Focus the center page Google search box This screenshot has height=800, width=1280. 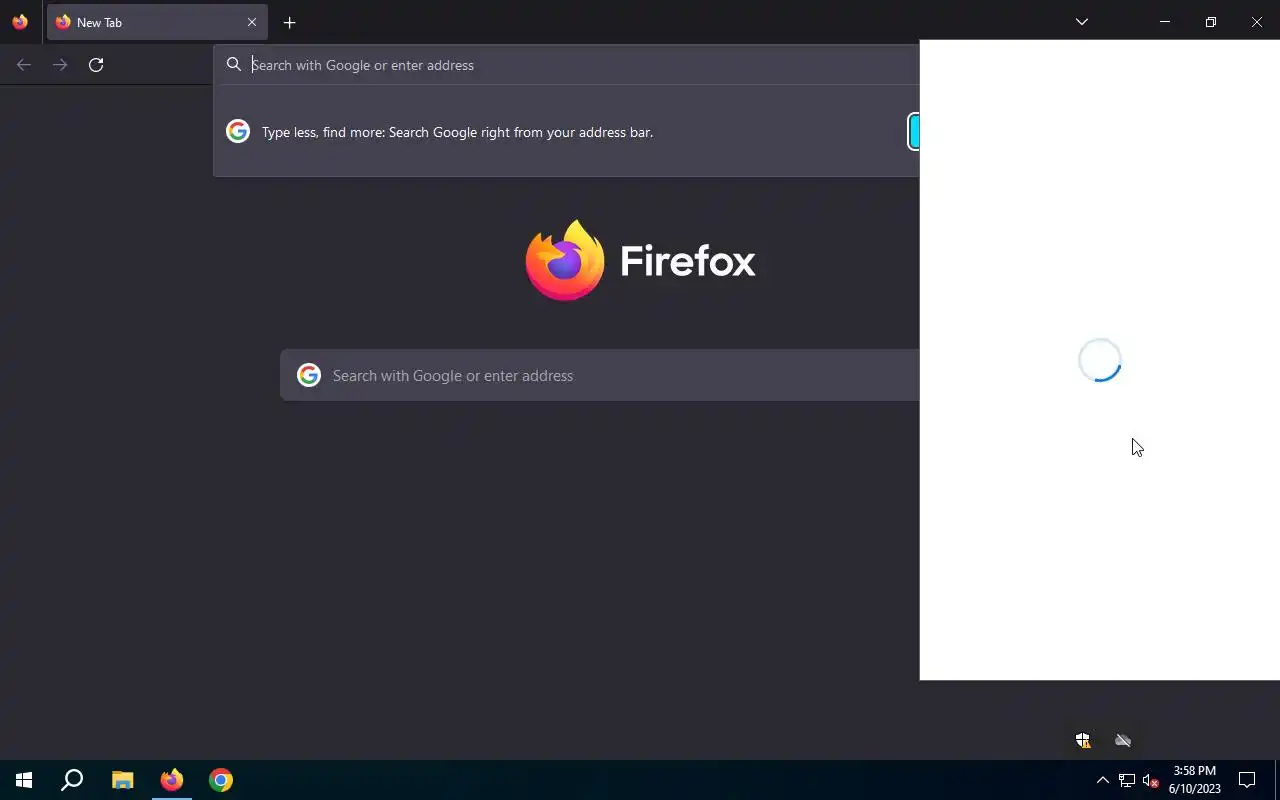(600, 376)
